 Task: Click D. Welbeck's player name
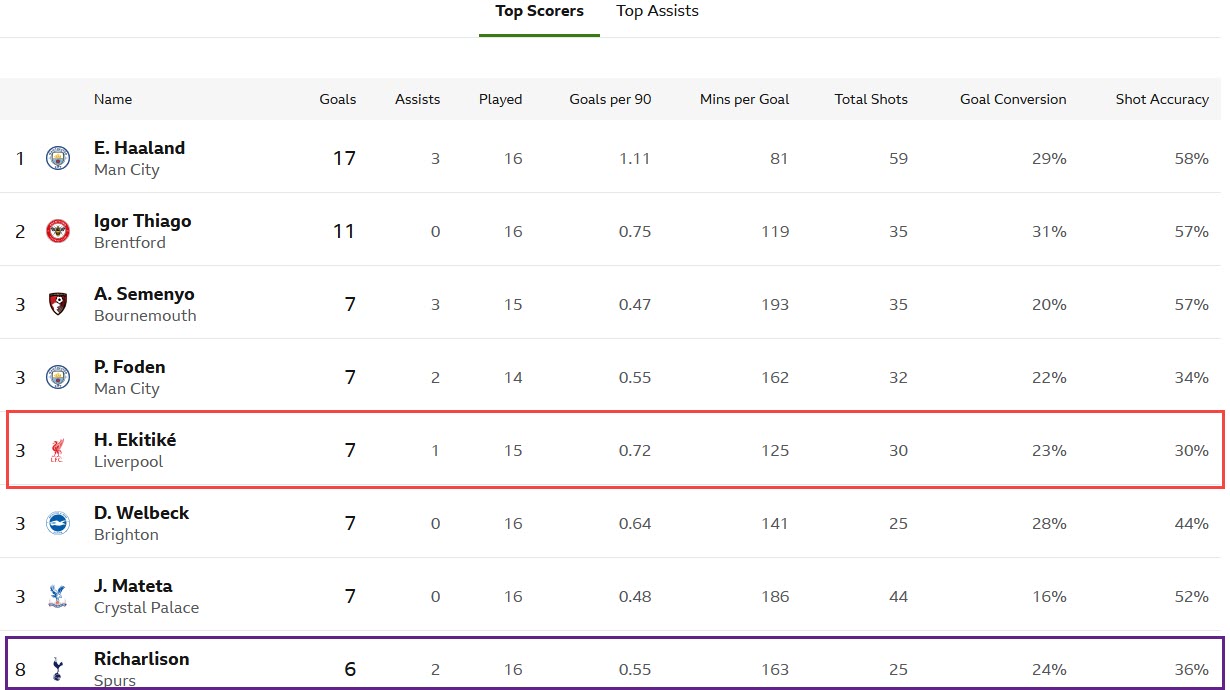click(x=141, y=513)
